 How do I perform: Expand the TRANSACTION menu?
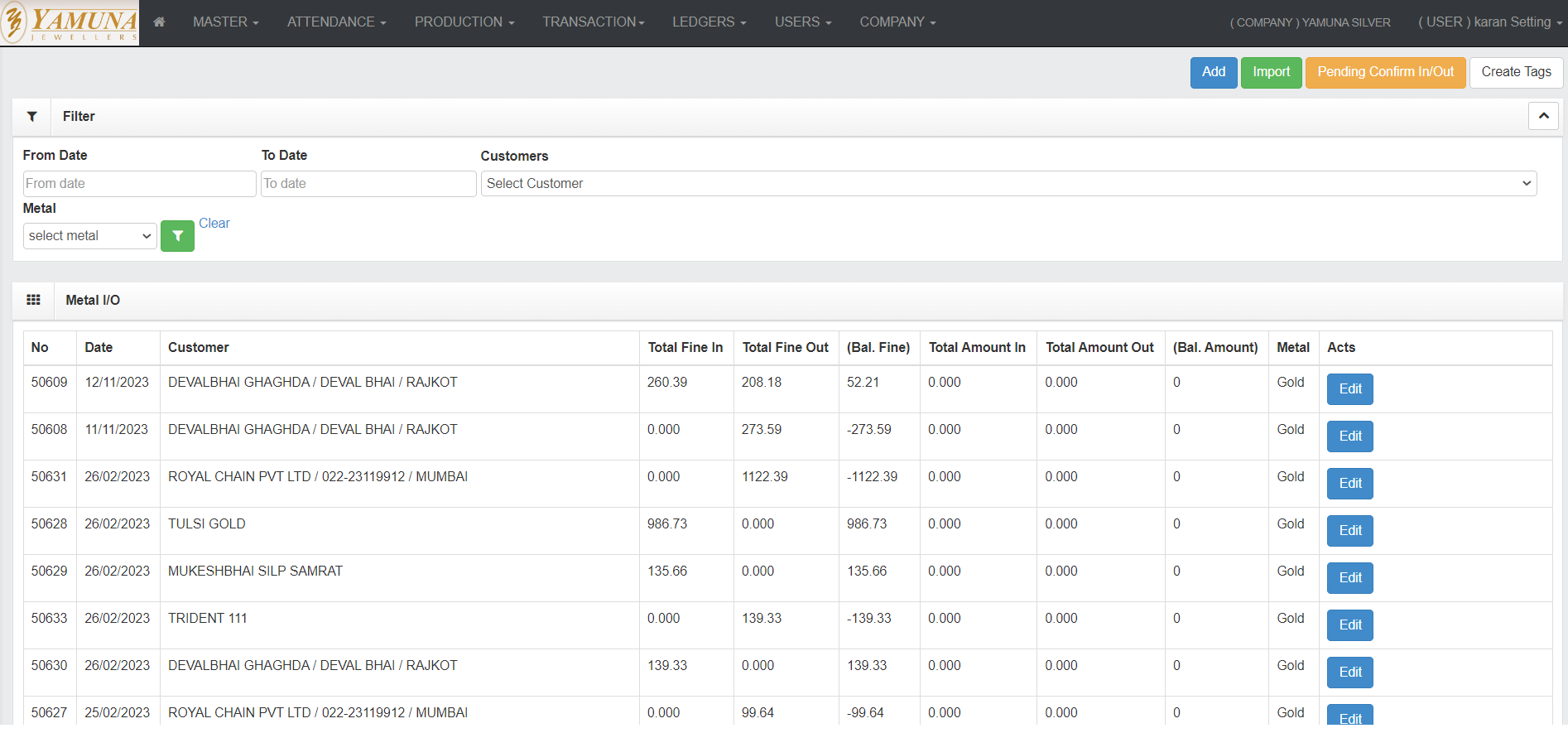click(x=593, y=22)
